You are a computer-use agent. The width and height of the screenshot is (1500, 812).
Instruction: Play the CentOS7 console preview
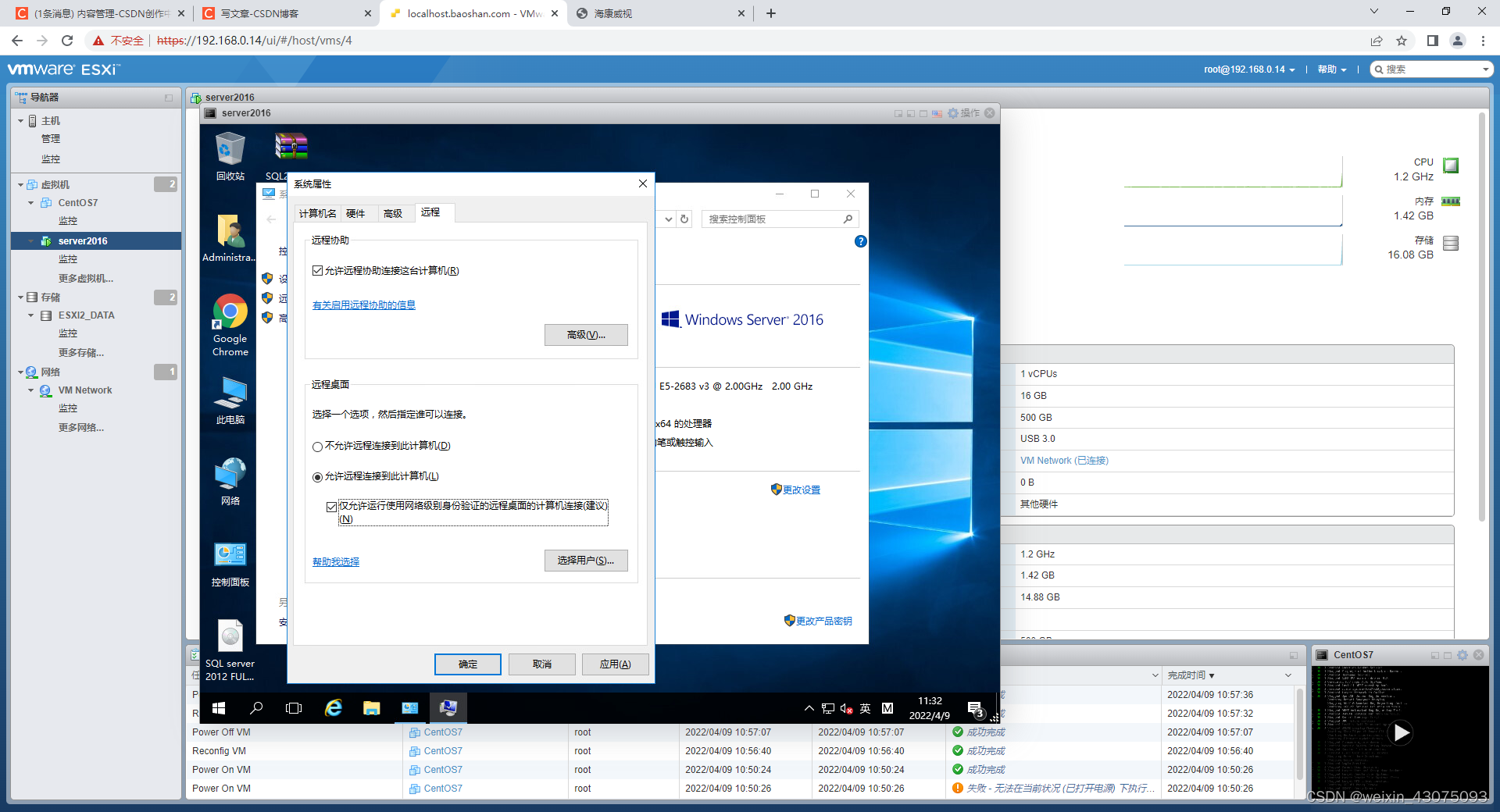pos(1401,732)
